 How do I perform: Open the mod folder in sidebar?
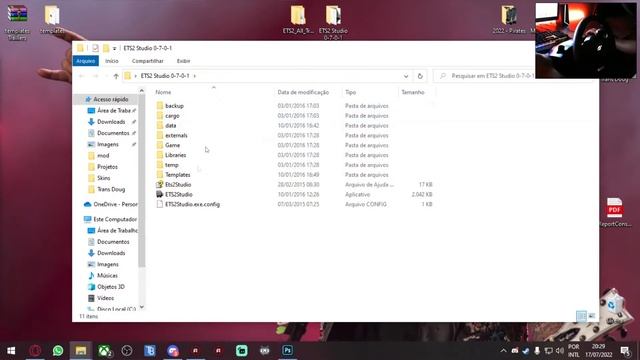(103, 156)
